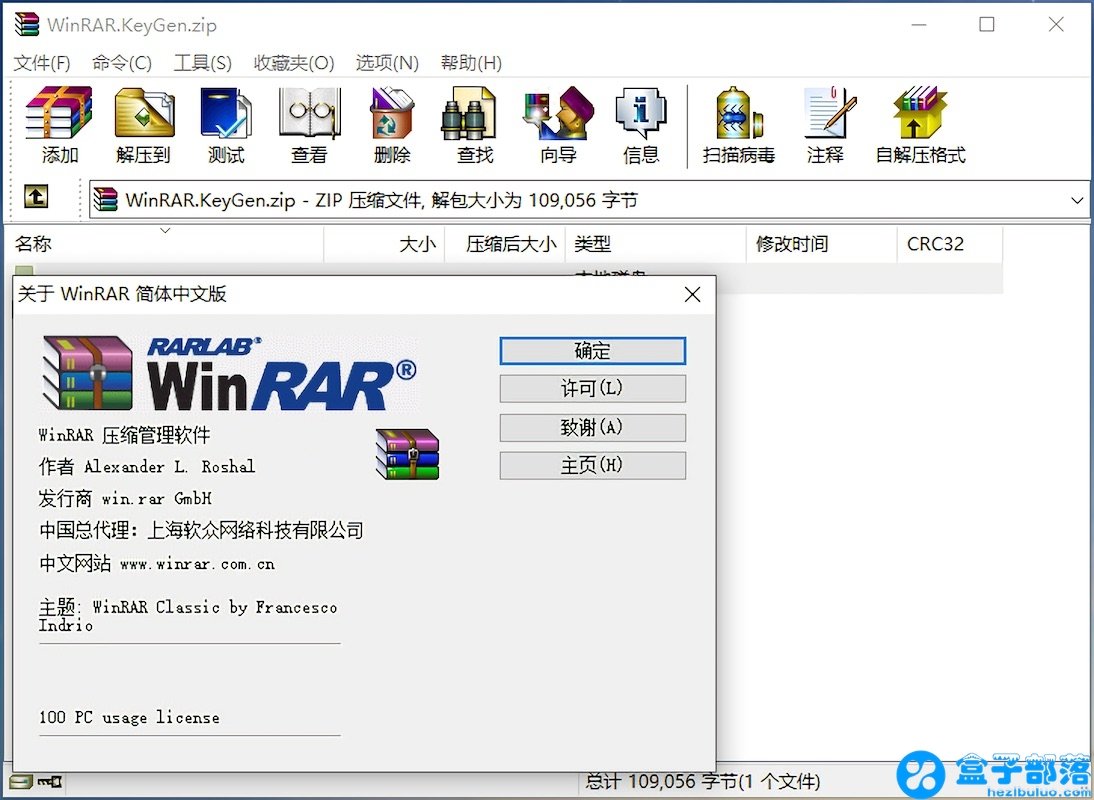Viewport: 1094px width, 800px height.
Task: Click the 确定 button
Action: coord(592,351)
